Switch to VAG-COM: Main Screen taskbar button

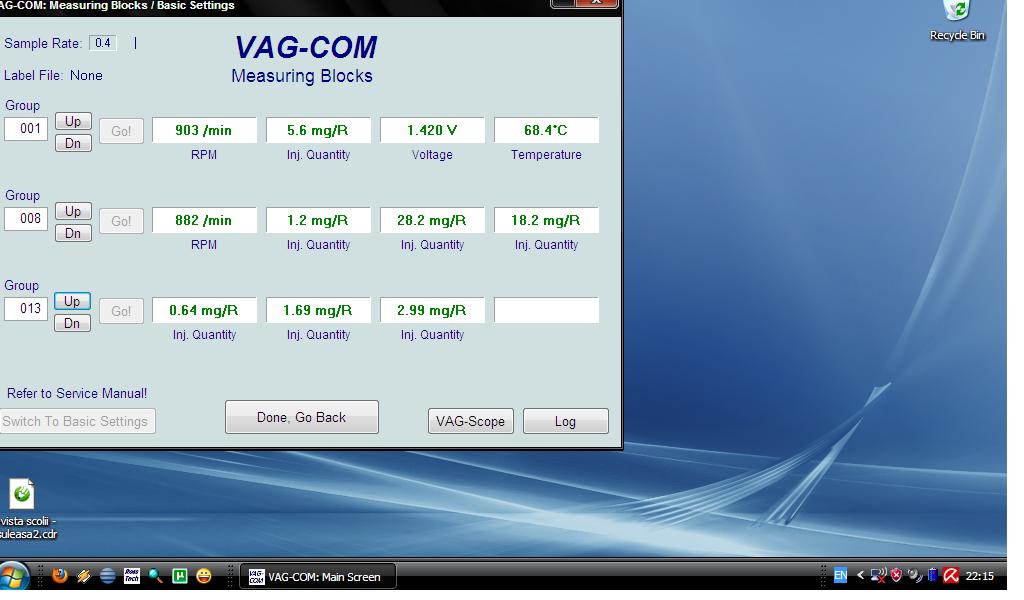pos(318,576)
